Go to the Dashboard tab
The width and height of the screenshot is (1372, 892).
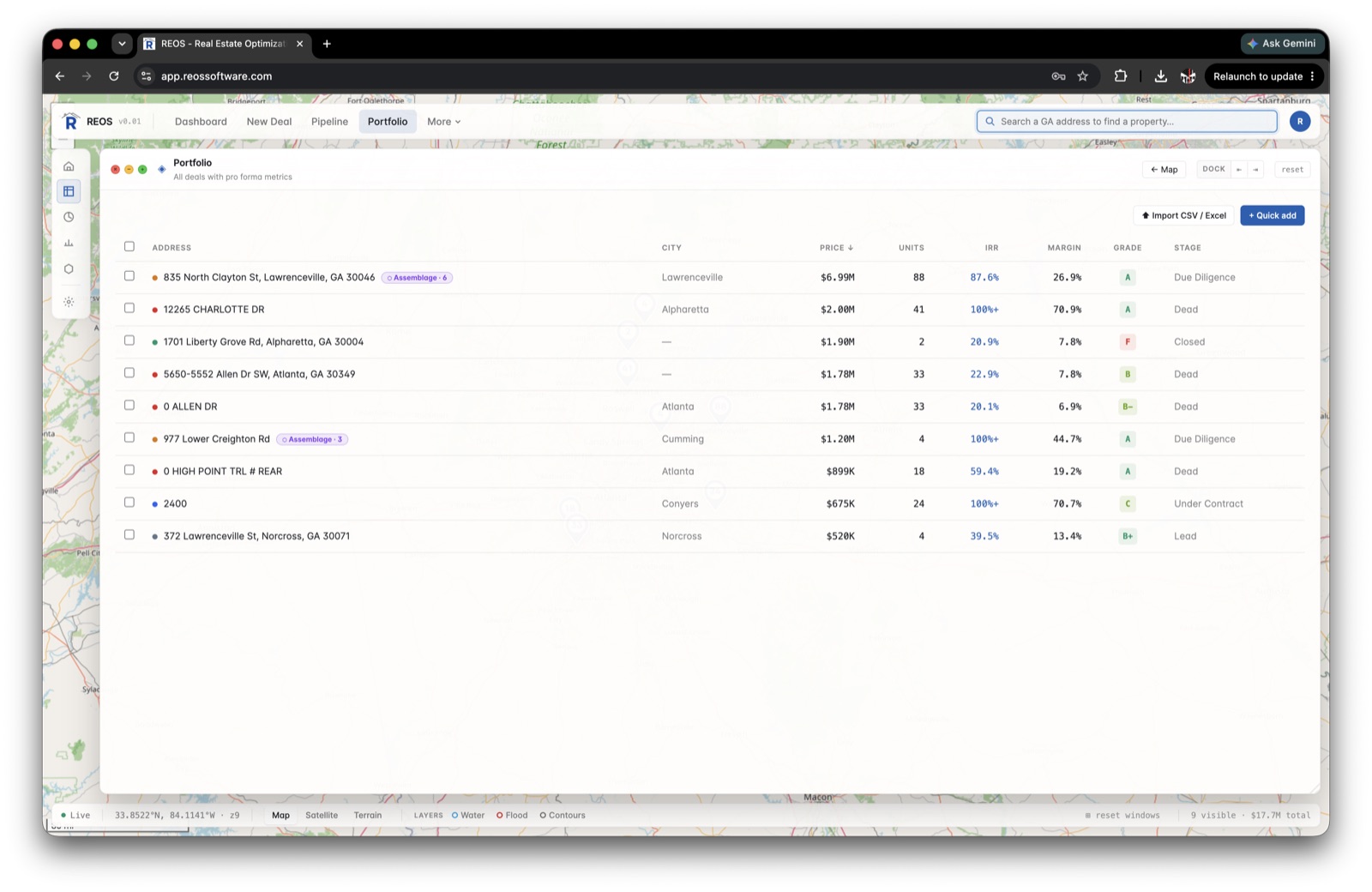pos(201,122)
